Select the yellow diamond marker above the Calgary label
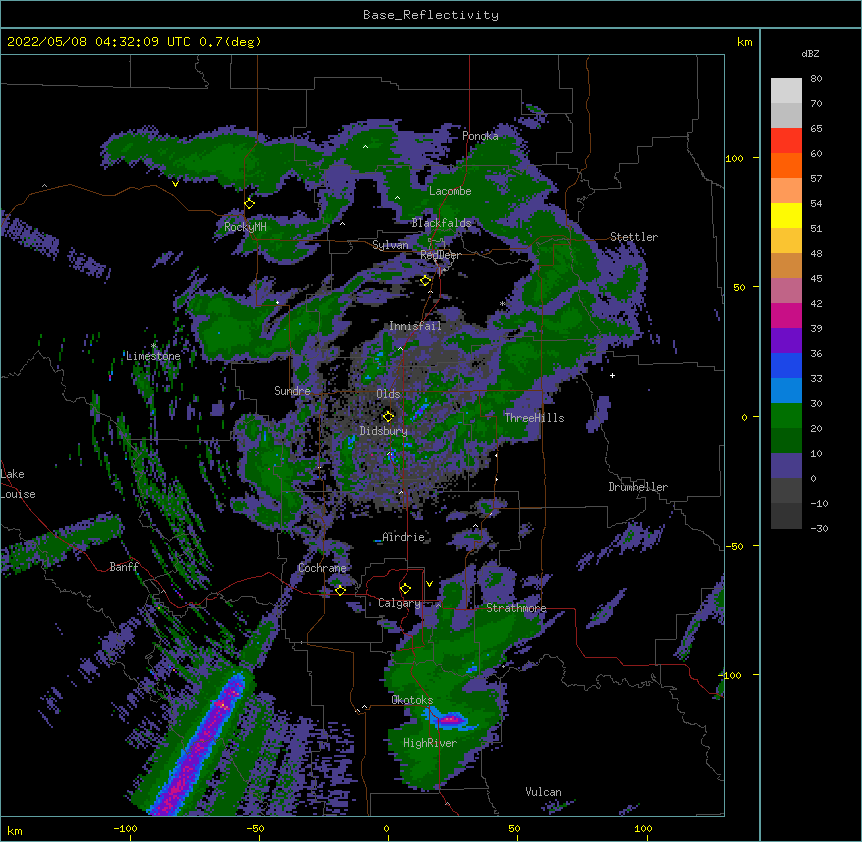 [405, 589]
